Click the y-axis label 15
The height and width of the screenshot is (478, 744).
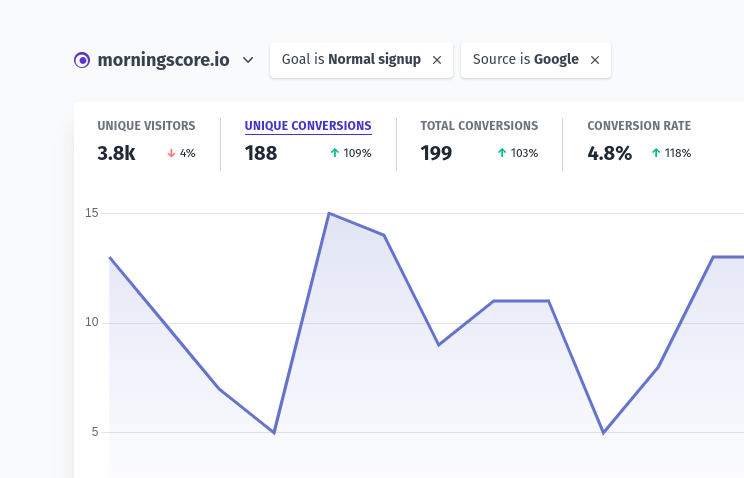pos(92,213)
